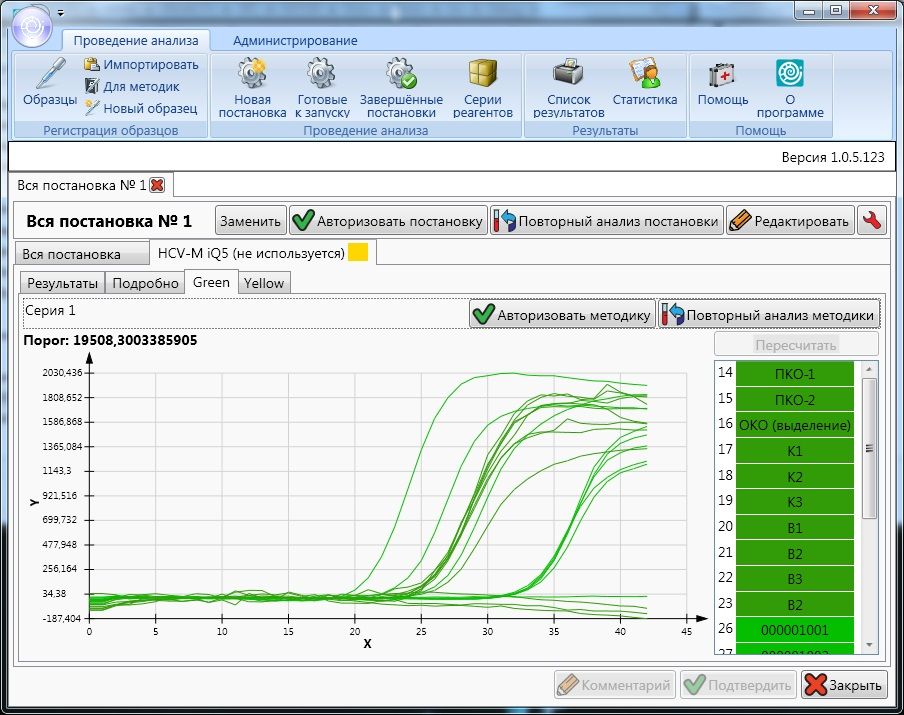Select sample 000001001 in the list

pyautogui.click(x=794, y=630)
